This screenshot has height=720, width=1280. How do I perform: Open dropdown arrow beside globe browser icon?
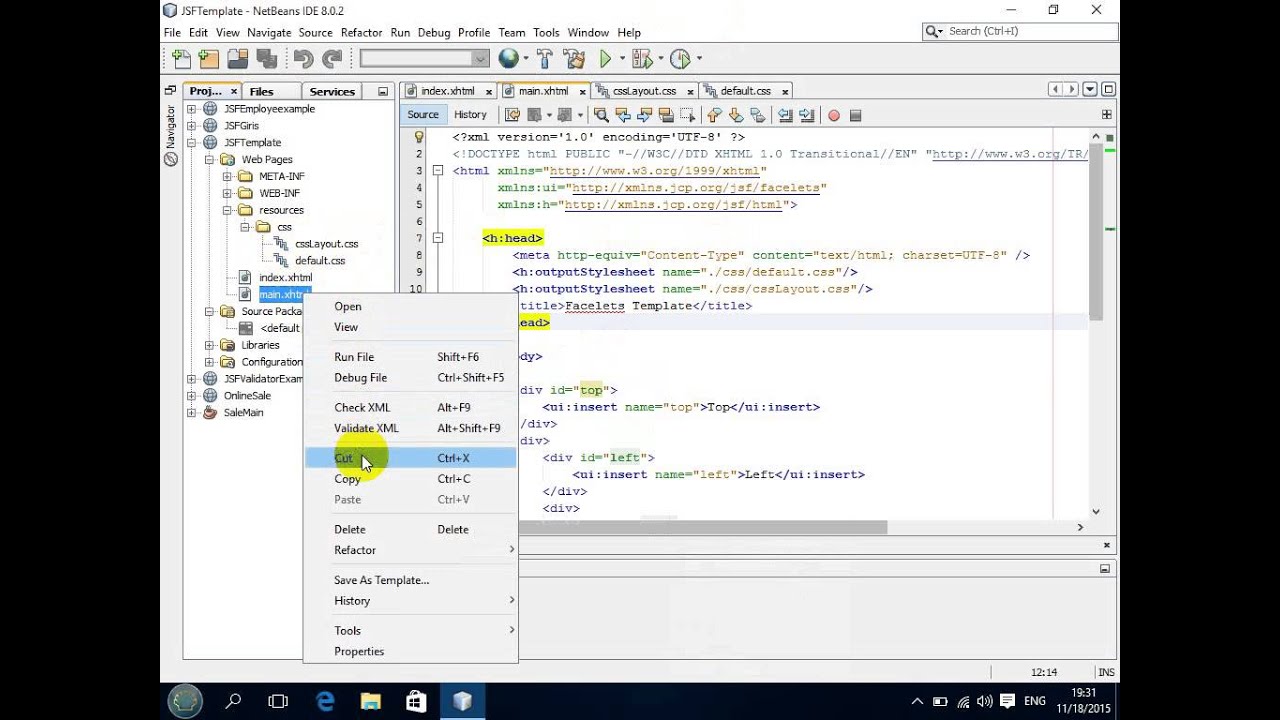(525, 59)
